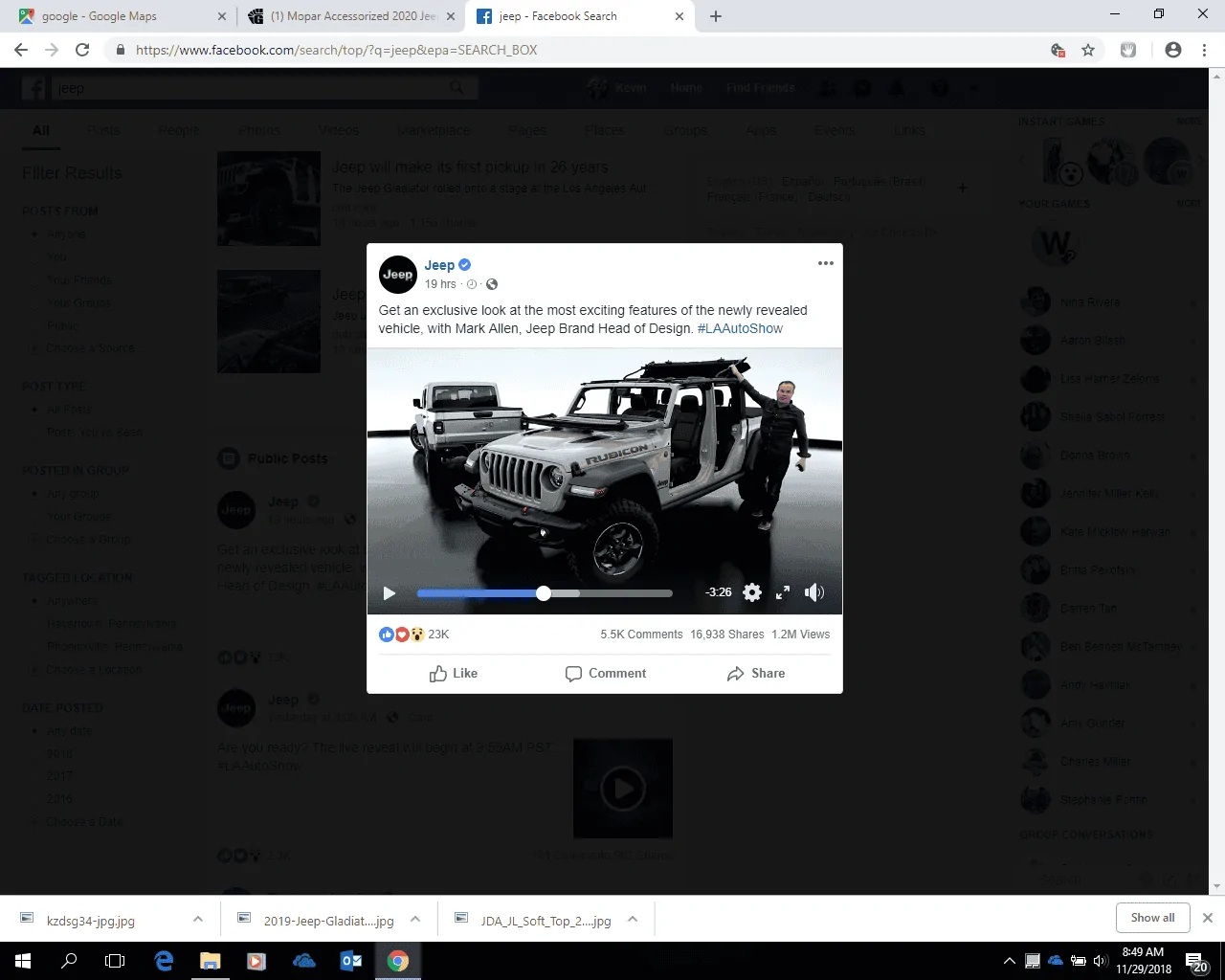The width and height of the screenshot is (1225, 980).
Task: Click the extension icon left of the star
Action: point(1058,50)
